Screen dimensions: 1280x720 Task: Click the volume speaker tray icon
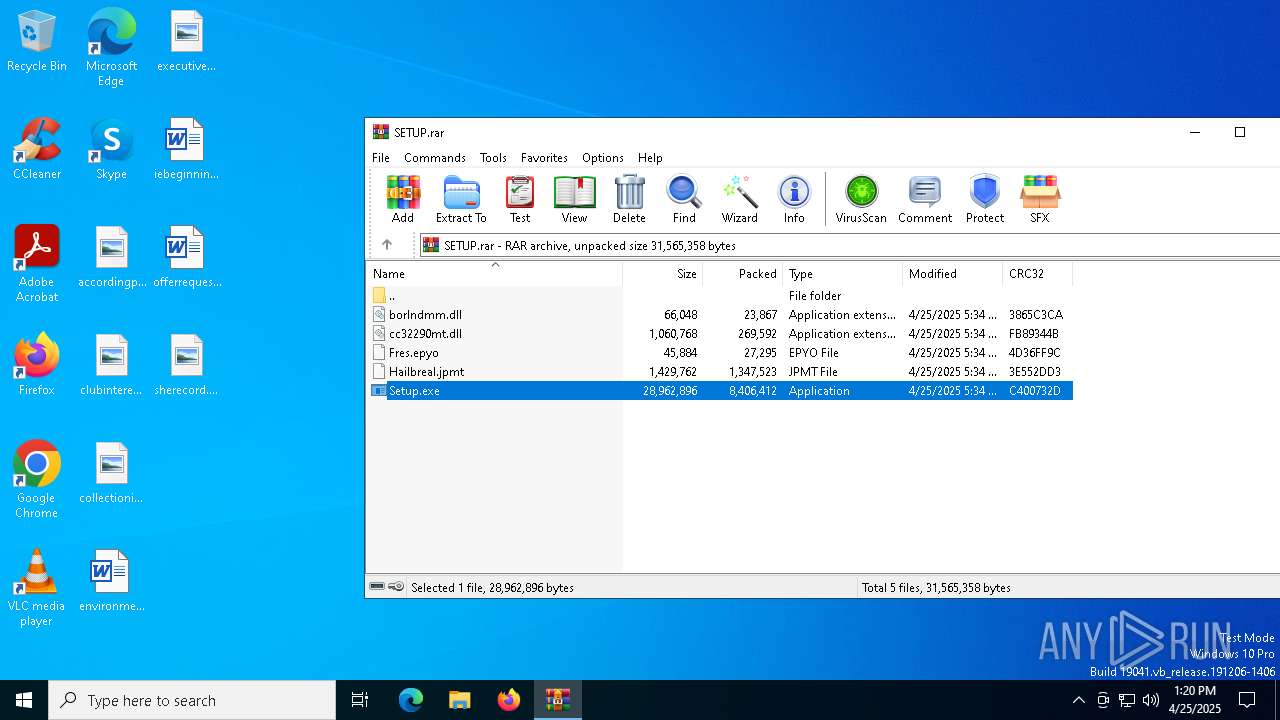pyautogui.click(x=1151, y=700)
